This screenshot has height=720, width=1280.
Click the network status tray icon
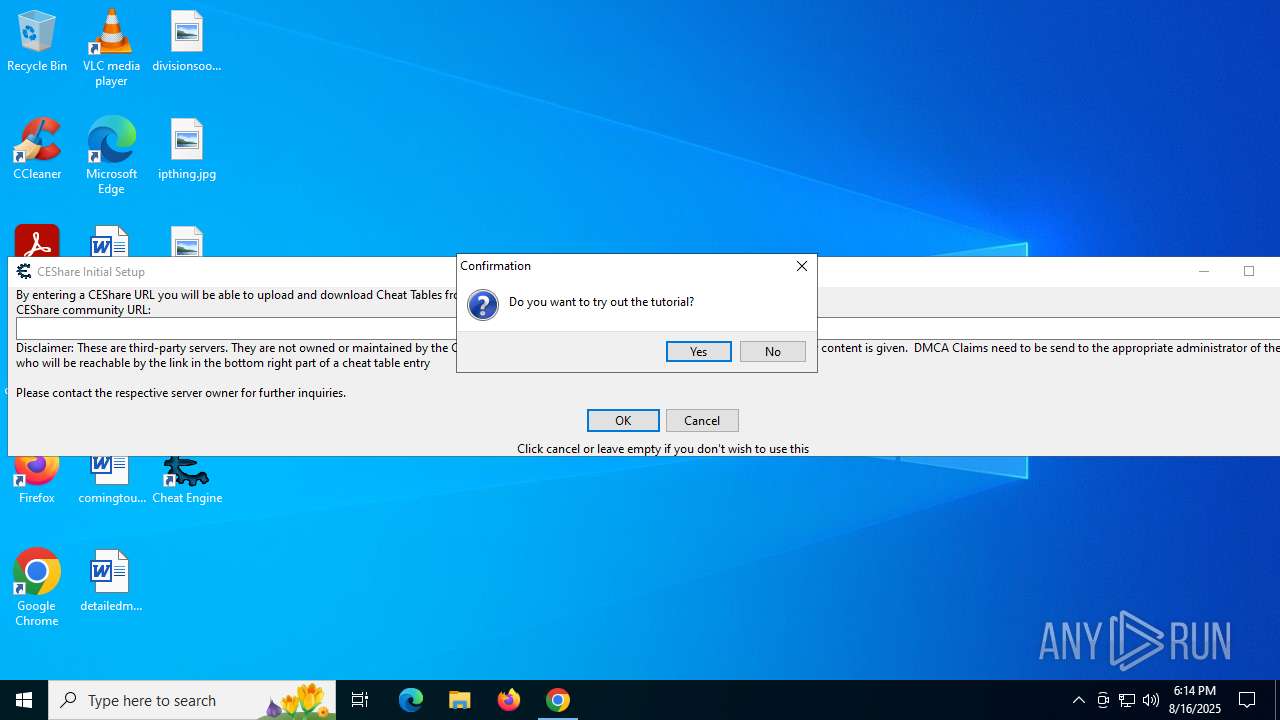pyautogui.click(x=1127, y=700)
